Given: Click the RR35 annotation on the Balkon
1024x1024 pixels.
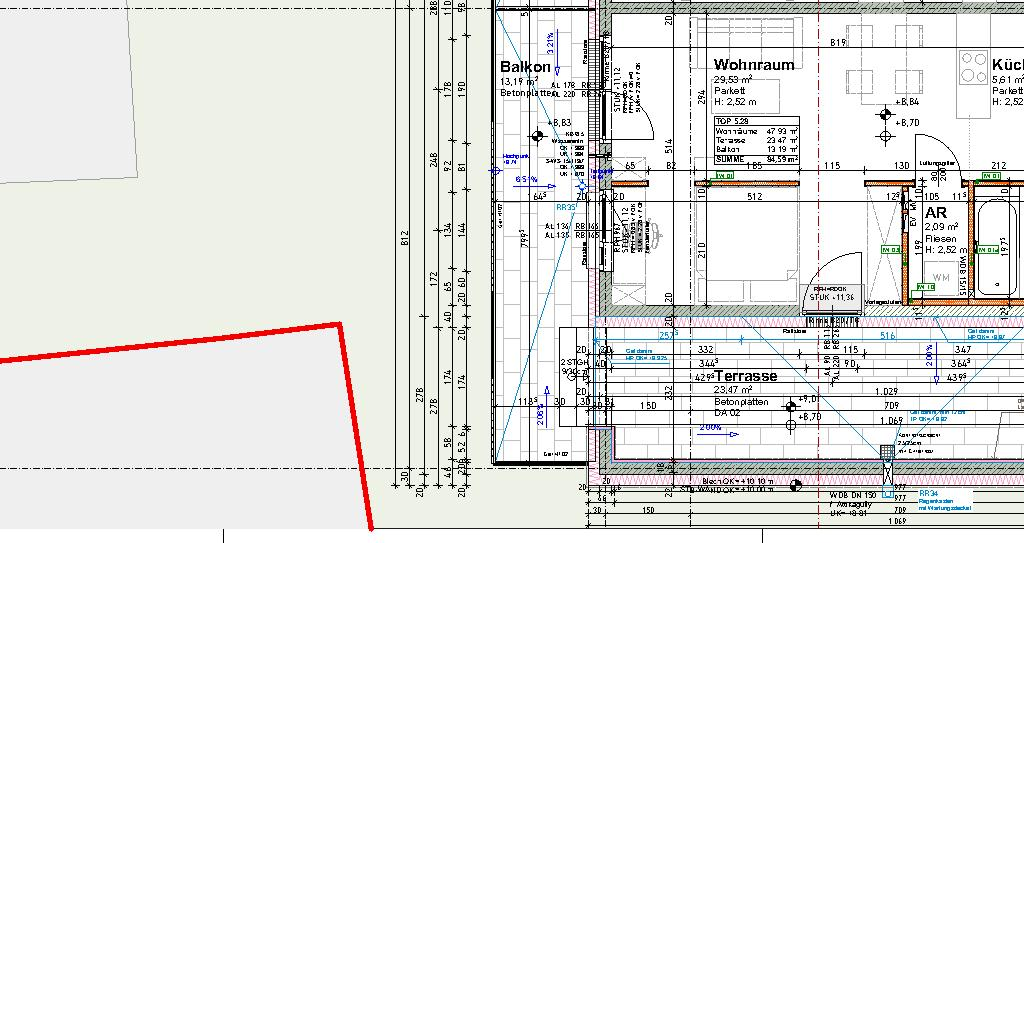Looking at the screenshot, I should (566, 207).
